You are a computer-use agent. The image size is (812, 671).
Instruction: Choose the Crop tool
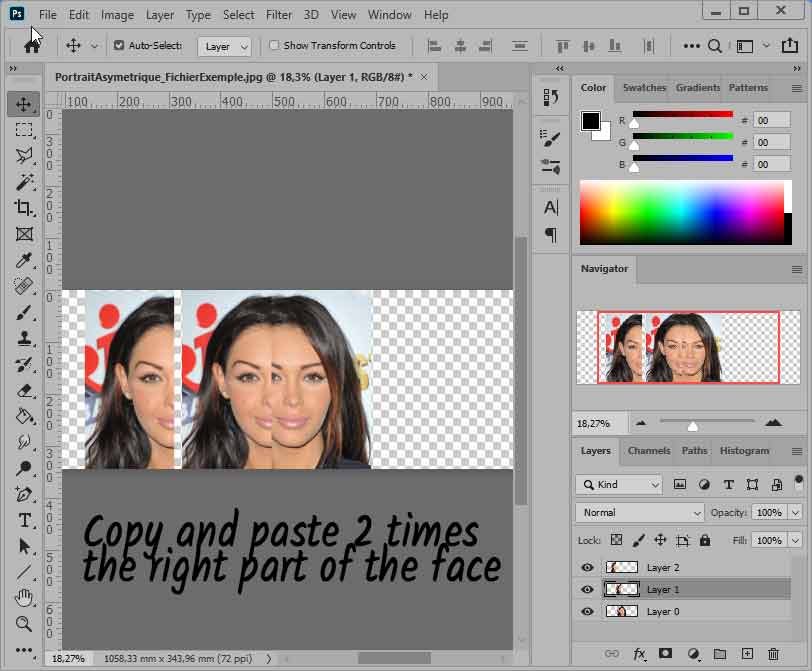[24, 208]
